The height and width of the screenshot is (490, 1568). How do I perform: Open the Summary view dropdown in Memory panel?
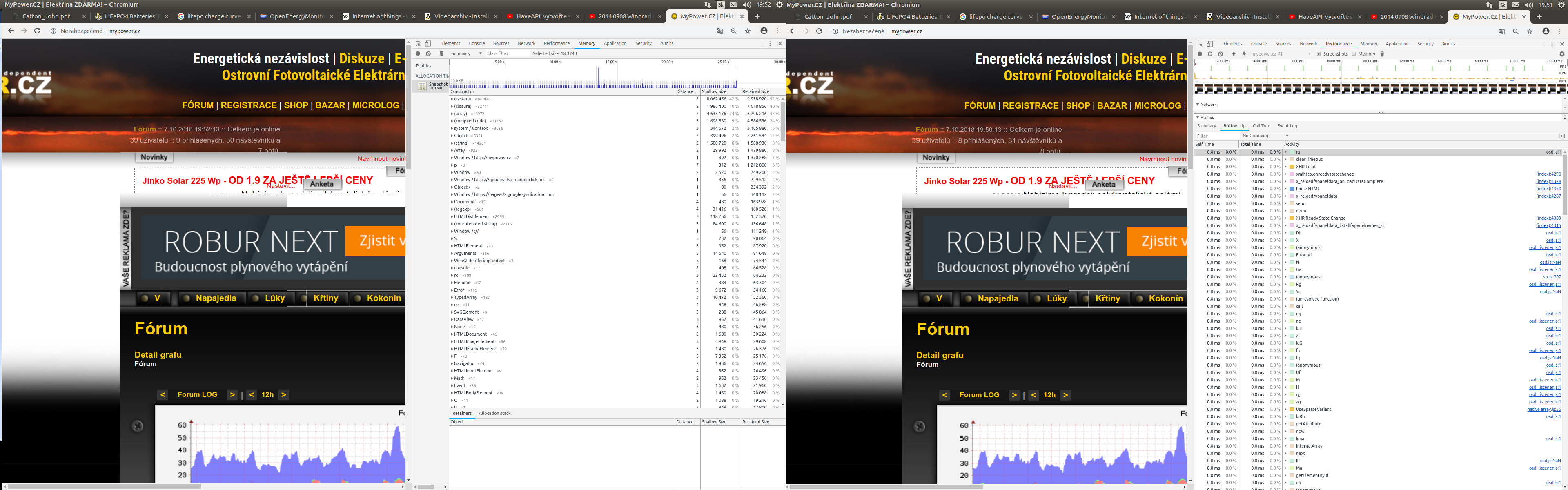467,53
